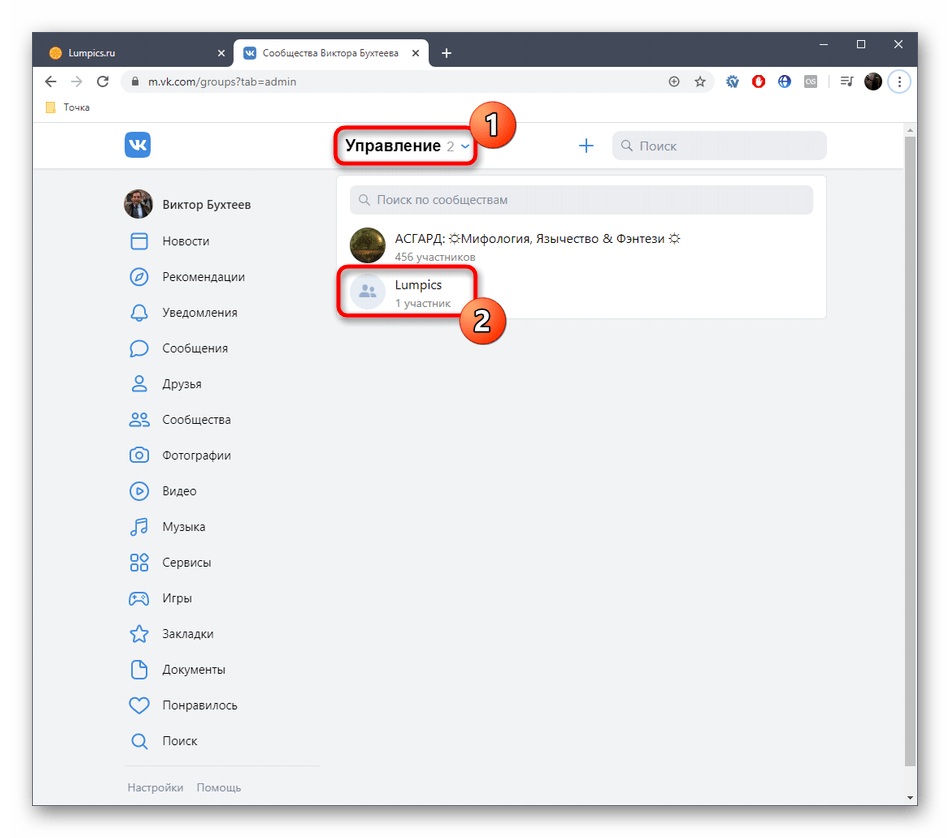Click the forward navigation arrow
The height and width of the screenshot is (838, 950).
tap(76, 81)
